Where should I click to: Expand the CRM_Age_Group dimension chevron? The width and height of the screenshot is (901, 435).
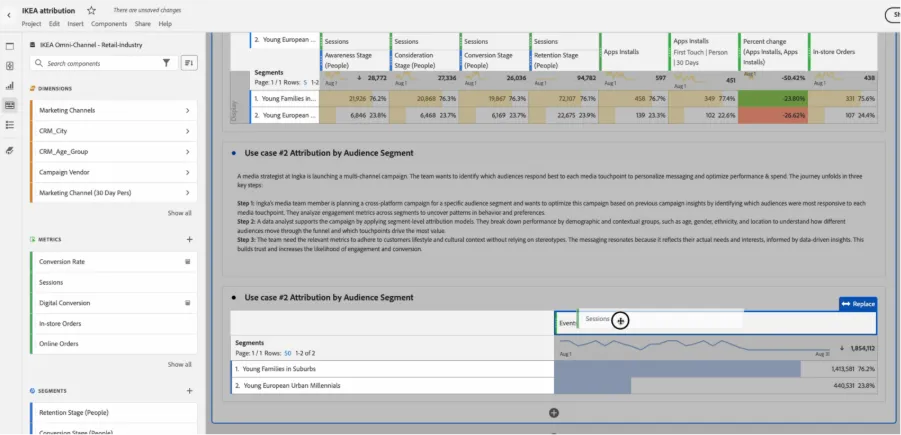click(x=187, y=152)
